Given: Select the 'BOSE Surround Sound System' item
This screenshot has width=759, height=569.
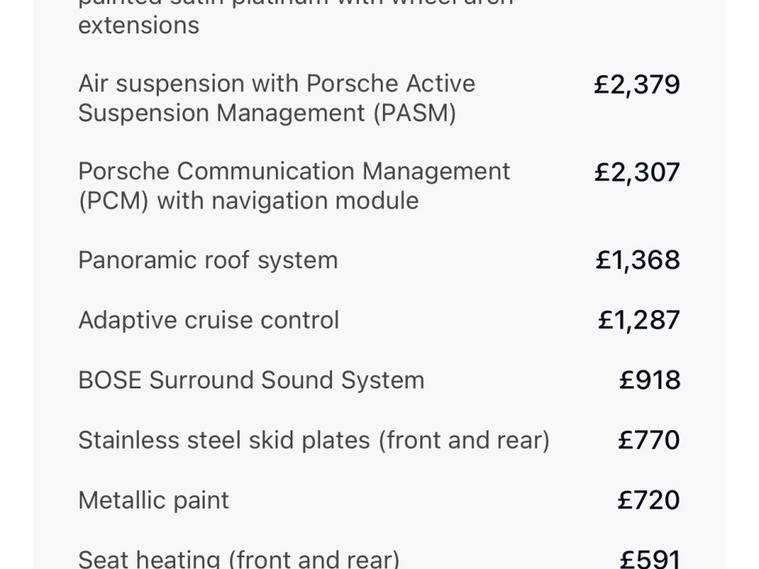Looking at the screenshot, I should [251, 381].
